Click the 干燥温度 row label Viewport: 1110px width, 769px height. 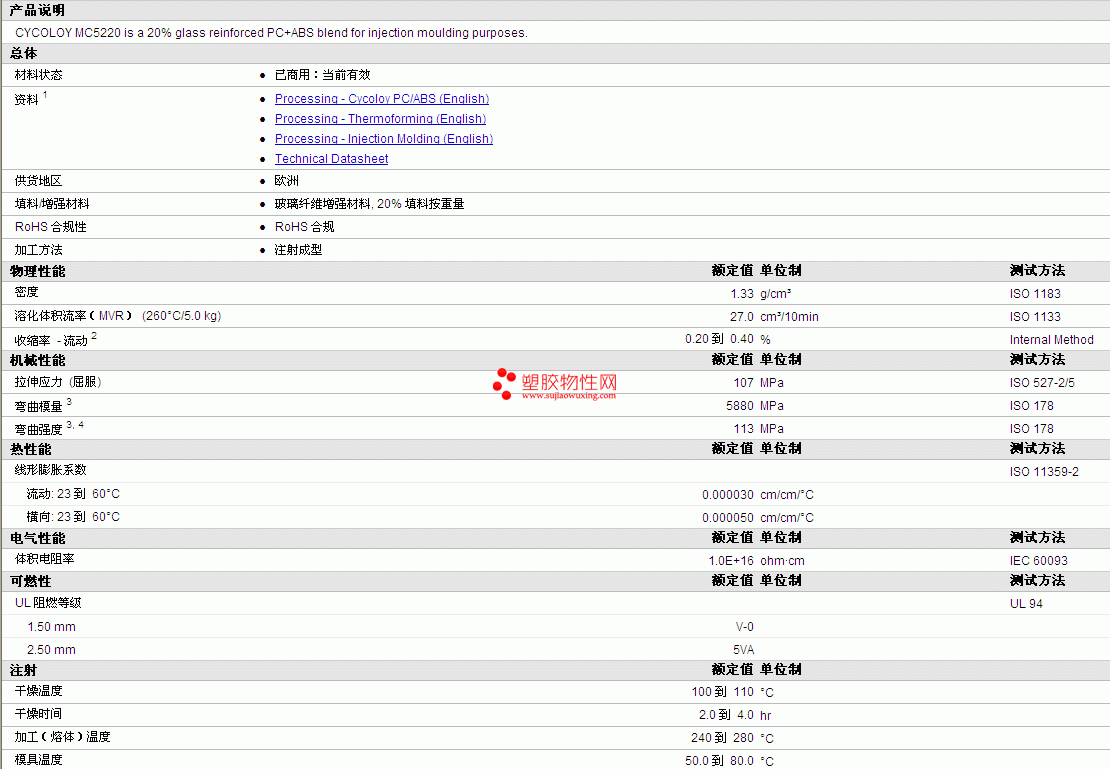(x=38, y=690)
